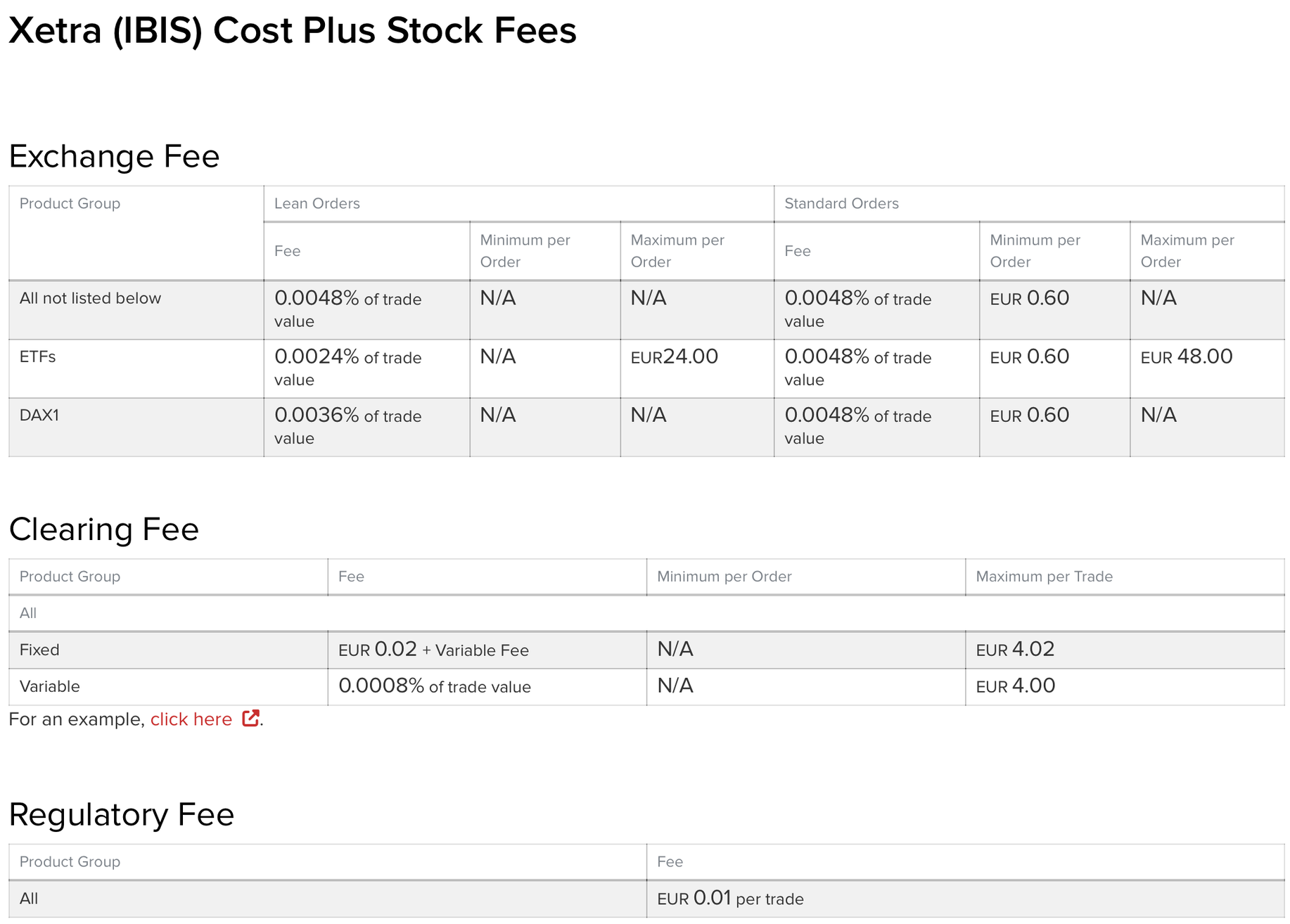Click the 'EUR 4.02' maximum per trade cell

(1015, 650)
